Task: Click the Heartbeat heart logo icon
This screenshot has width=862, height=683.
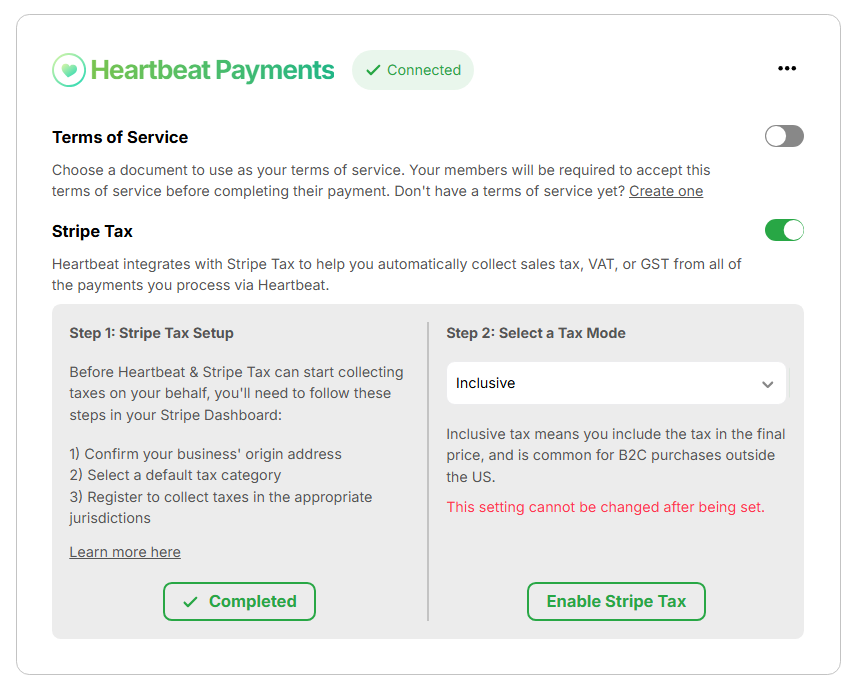Action: [69, 70]
